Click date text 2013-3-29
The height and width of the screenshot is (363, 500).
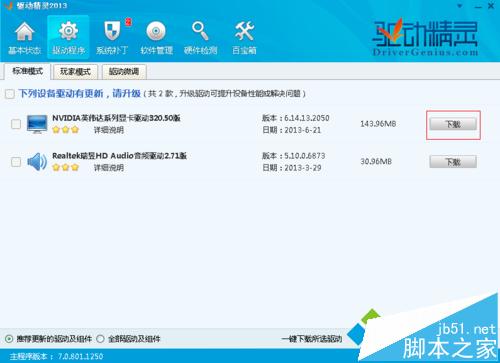[x=303, y=168]
